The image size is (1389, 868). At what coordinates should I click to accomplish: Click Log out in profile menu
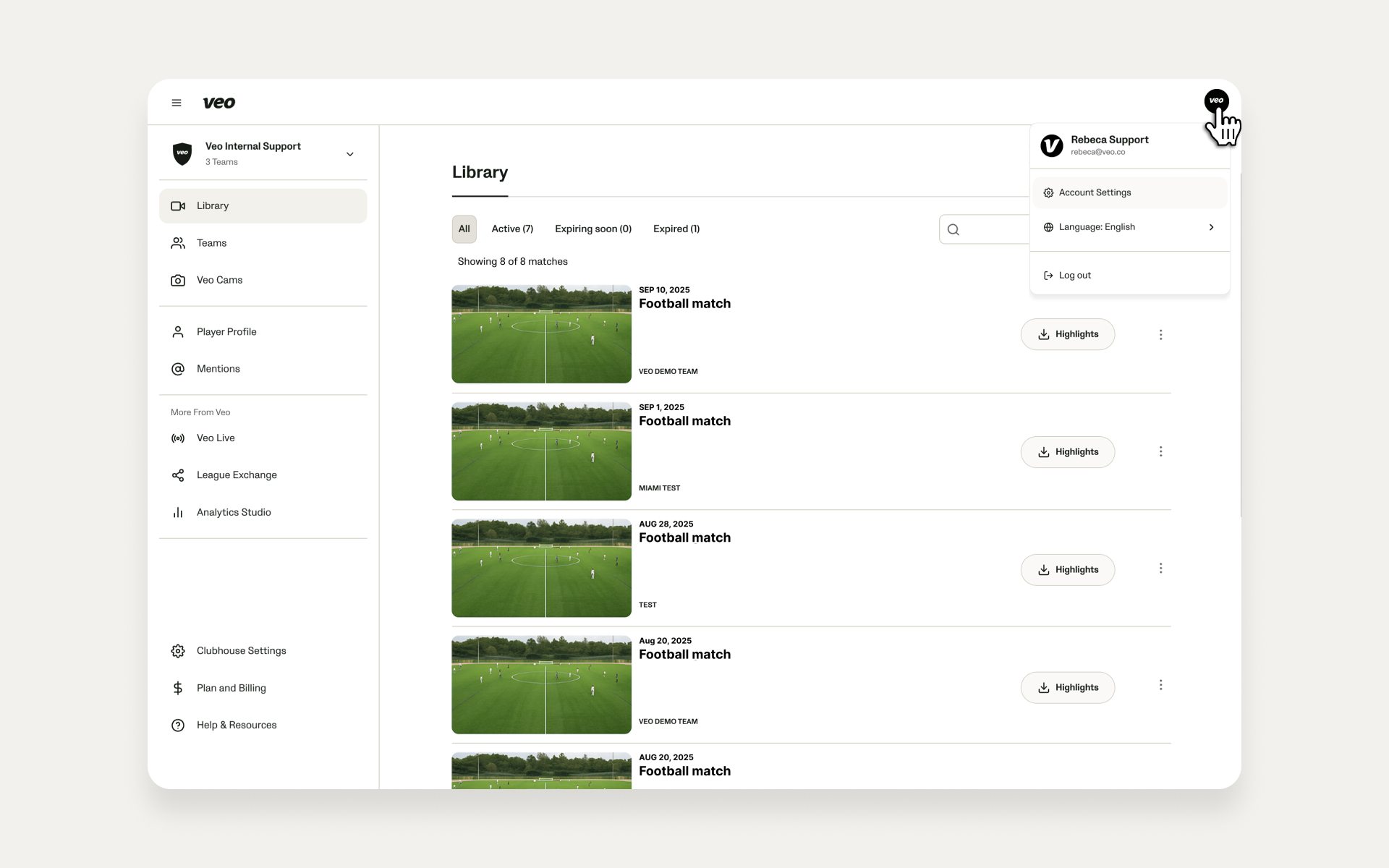point(1129,276)
